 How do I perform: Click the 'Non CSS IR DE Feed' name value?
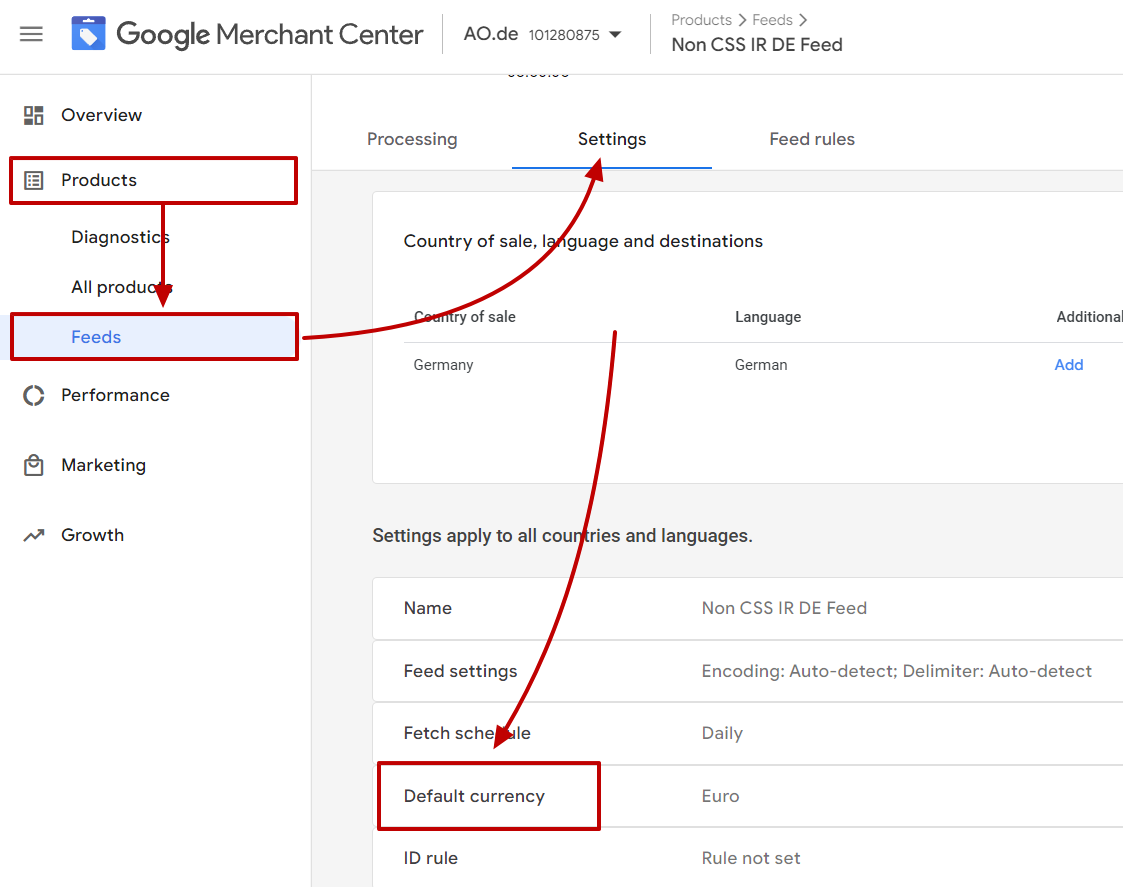point(784,608)
